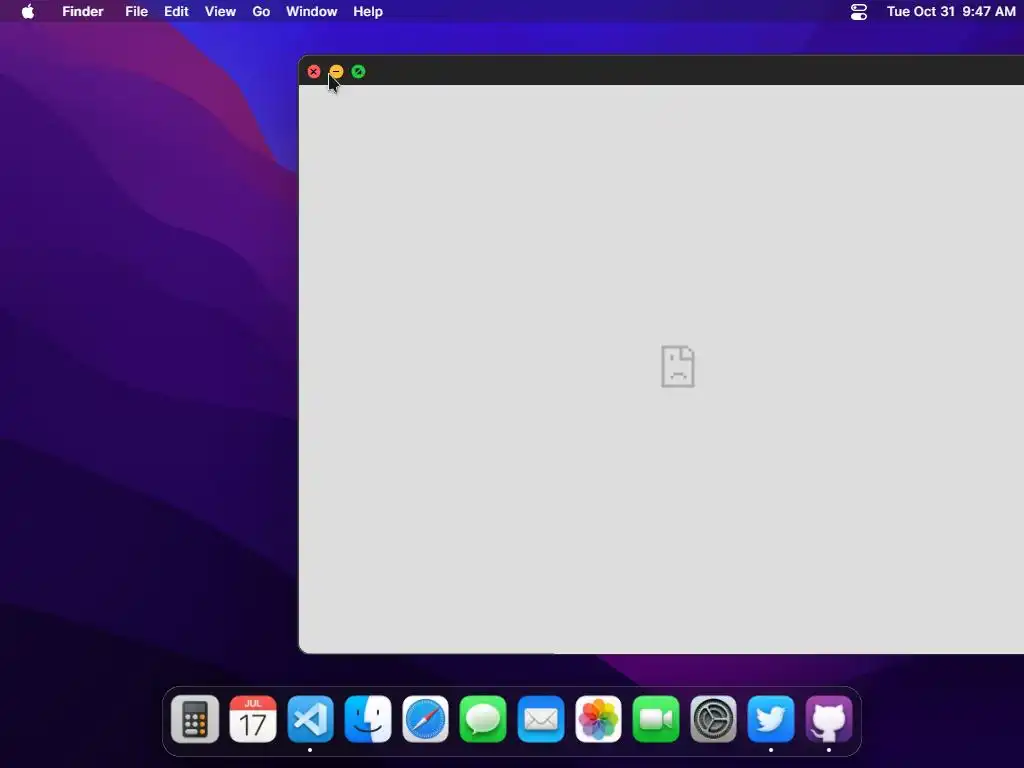Open Control Center in the menu bar
This screenshot has height=768, width=1024.
859,12
